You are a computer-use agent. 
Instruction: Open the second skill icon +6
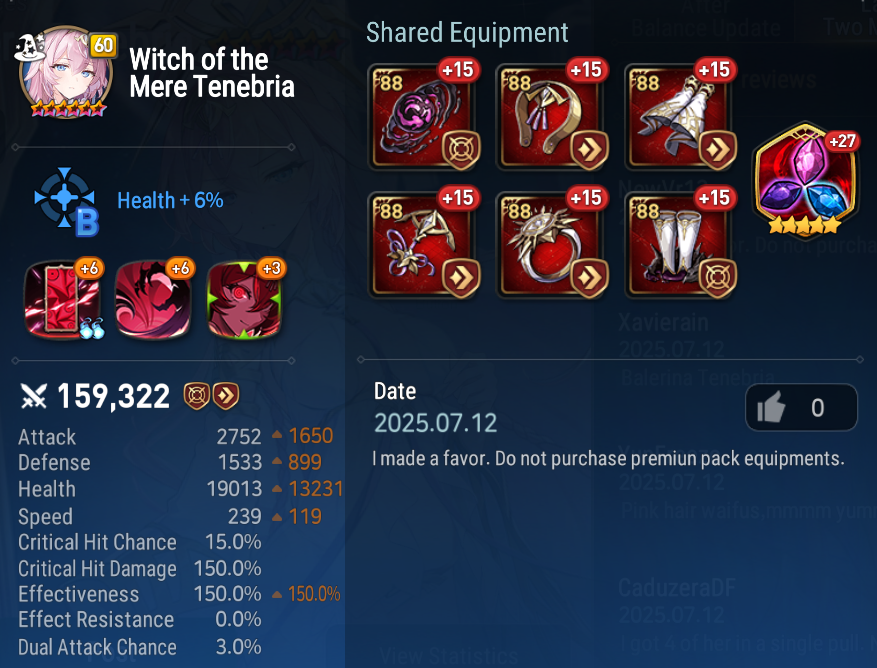point(153,299)
